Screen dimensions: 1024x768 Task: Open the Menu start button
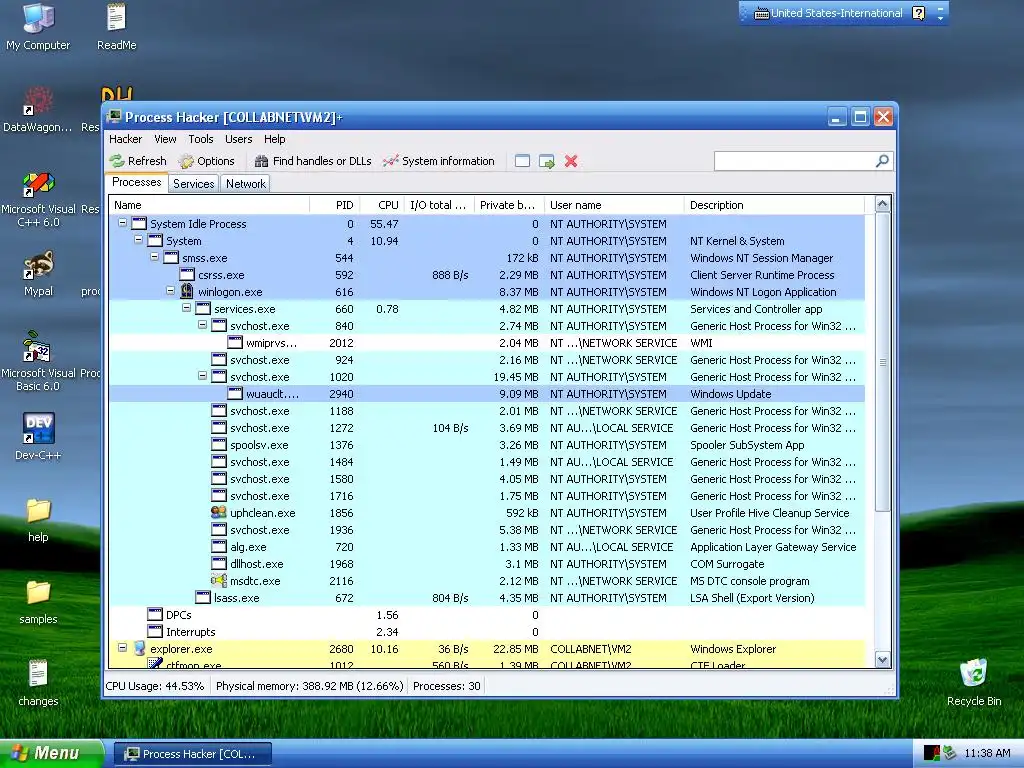click(x=51, y=753)
